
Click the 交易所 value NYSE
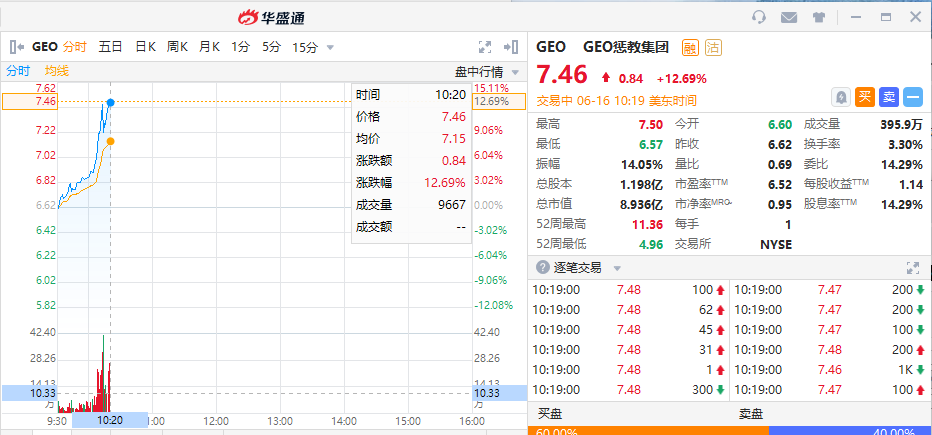pyautogui.click(x=776, y=244)
